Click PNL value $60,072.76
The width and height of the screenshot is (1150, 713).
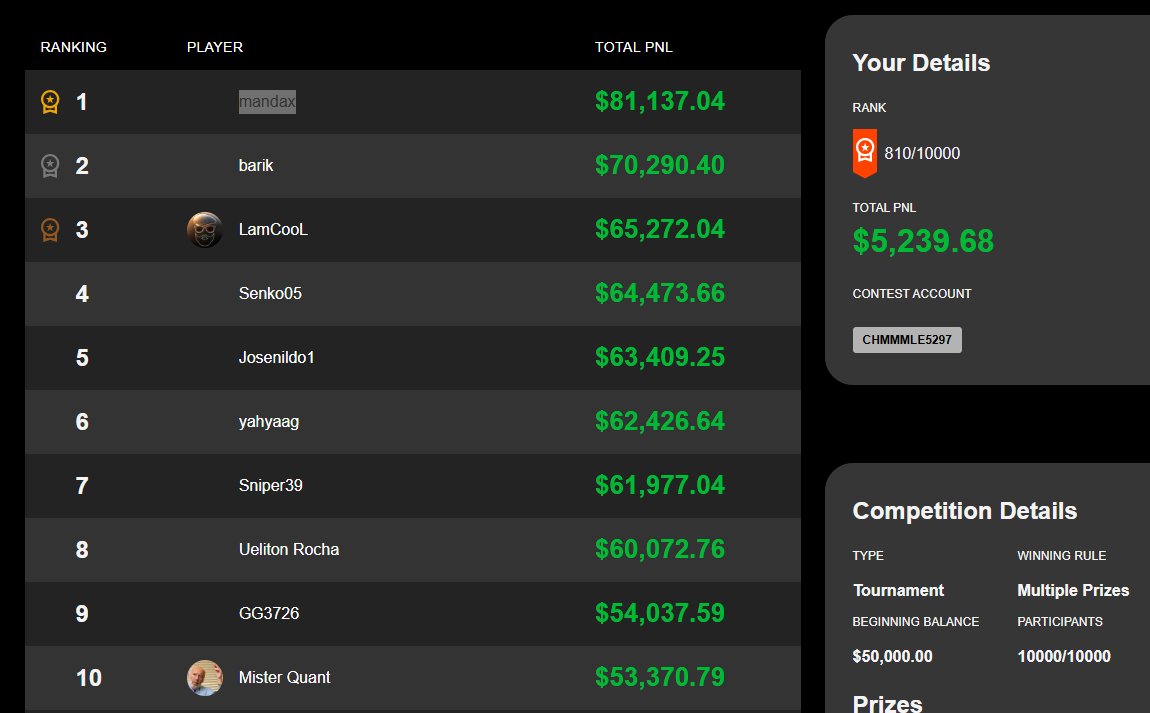[x=660, y=549]
